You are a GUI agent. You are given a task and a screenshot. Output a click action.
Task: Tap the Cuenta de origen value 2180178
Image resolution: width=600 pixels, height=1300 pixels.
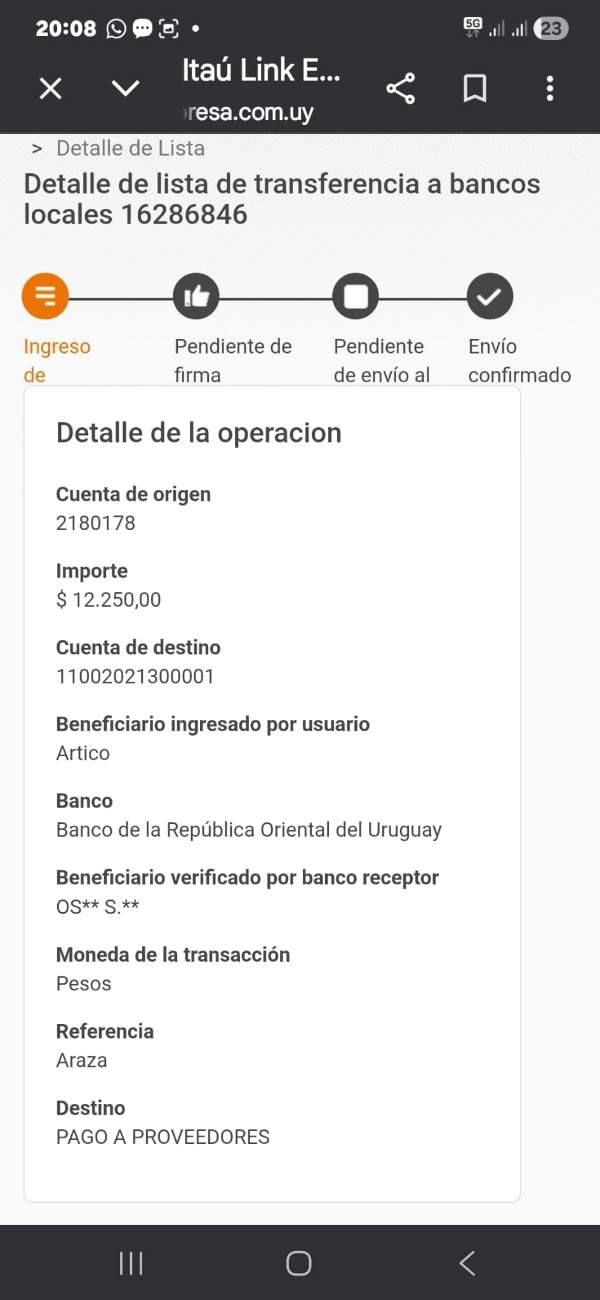point(96,523)
